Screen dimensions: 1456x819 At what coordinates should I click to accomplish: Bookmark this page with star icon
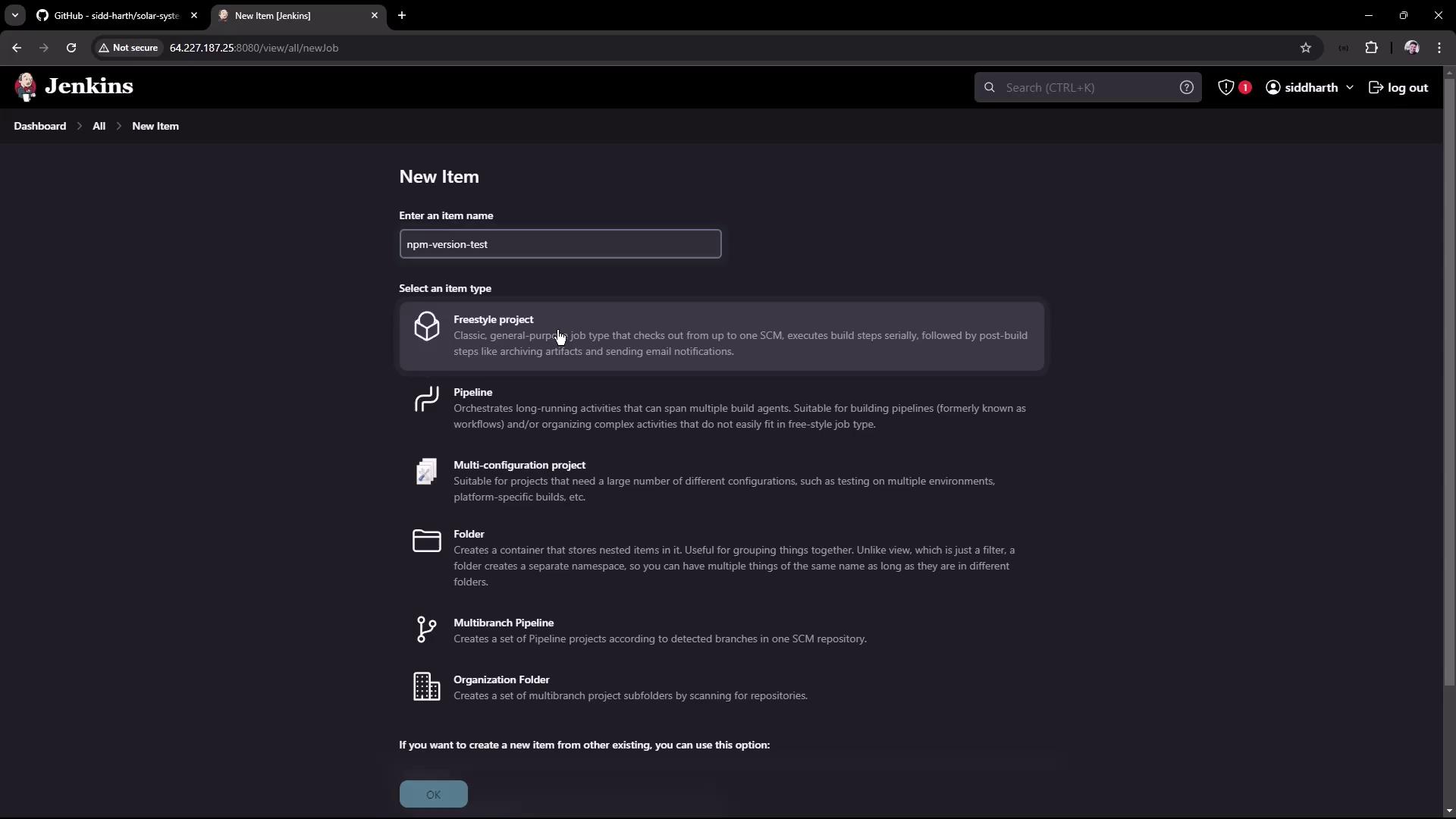[x=1305, y=48]
